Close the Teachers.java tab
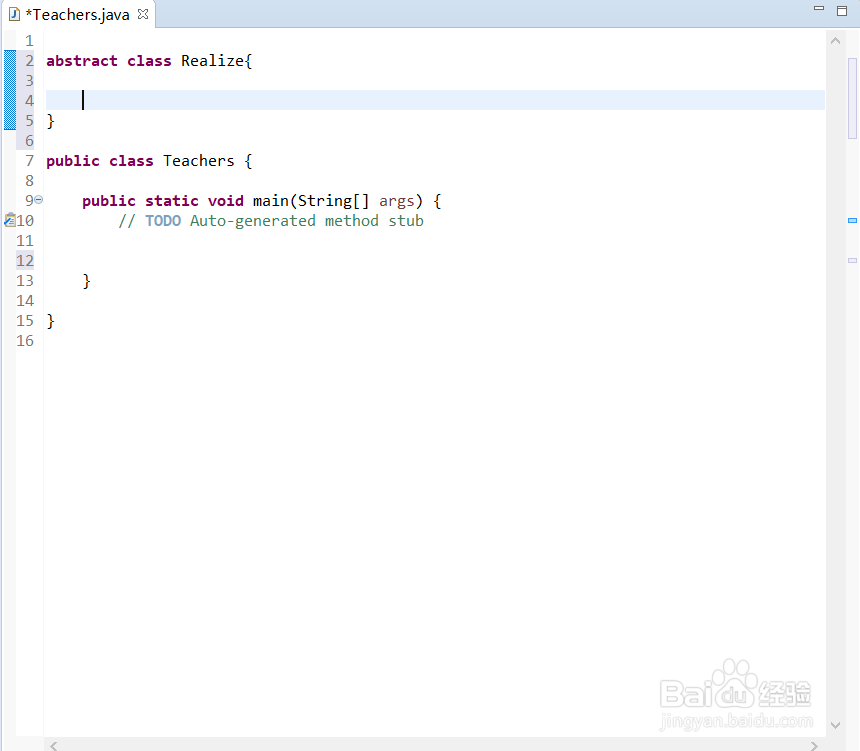This screenshot has width=860, height=751. pos(143,14)
